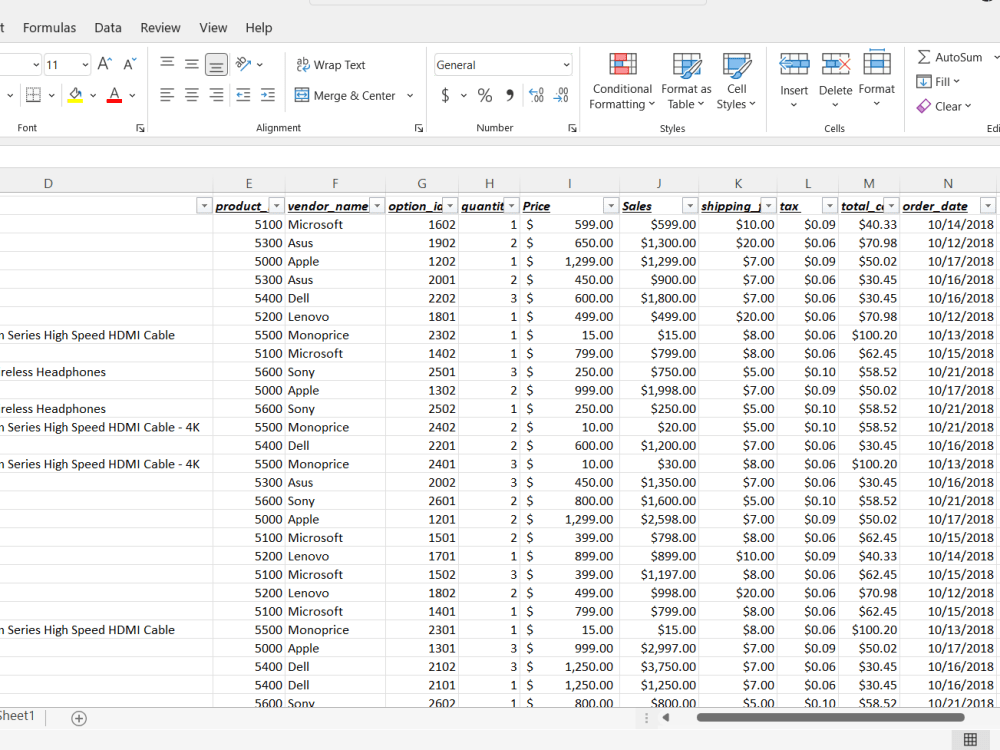Select the 'Series High Speed HDMI Cable' cell with option_id 2302

tap(106, 335)
